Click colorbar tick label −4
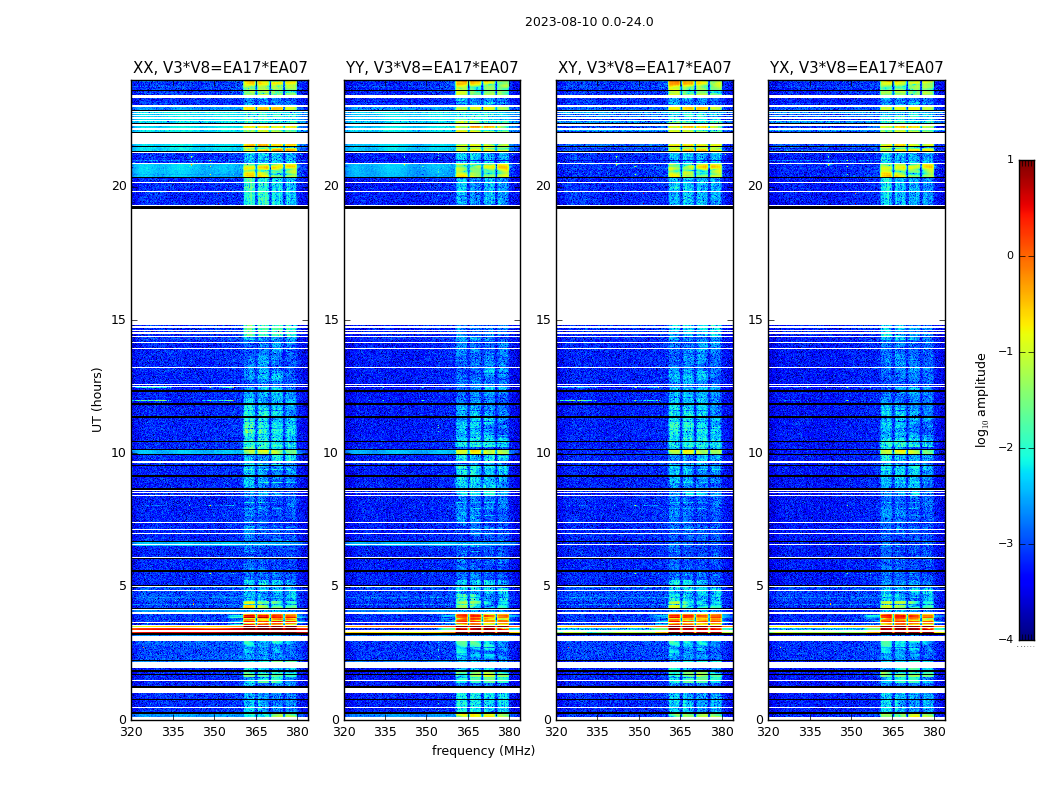 click(1006, 639)
